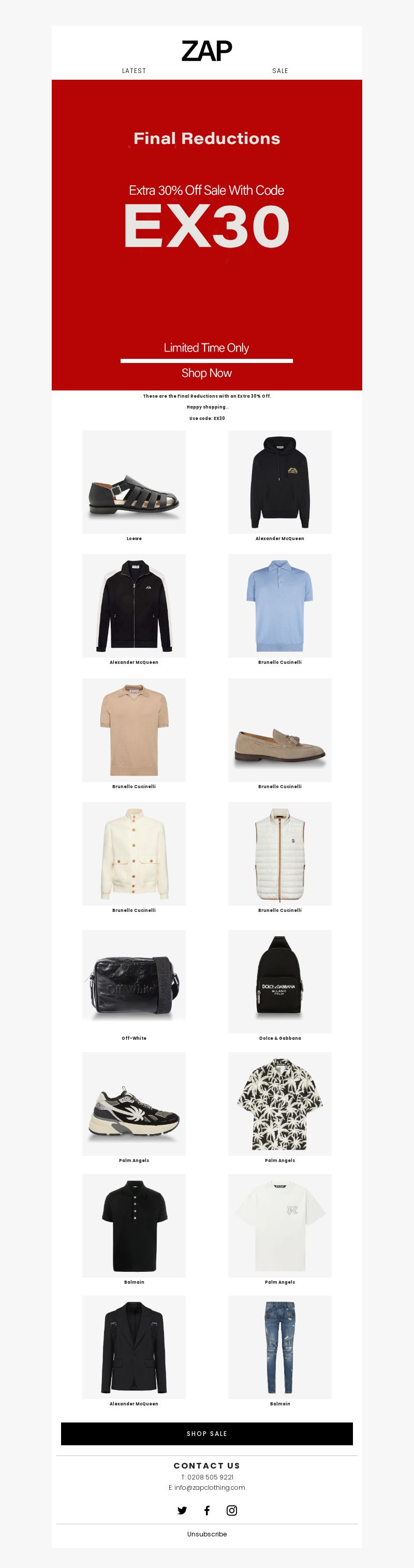Viewport: 414px width, 1568px height.
Task: Click the black SHOP SALE button
Action: click(206, 1433)
